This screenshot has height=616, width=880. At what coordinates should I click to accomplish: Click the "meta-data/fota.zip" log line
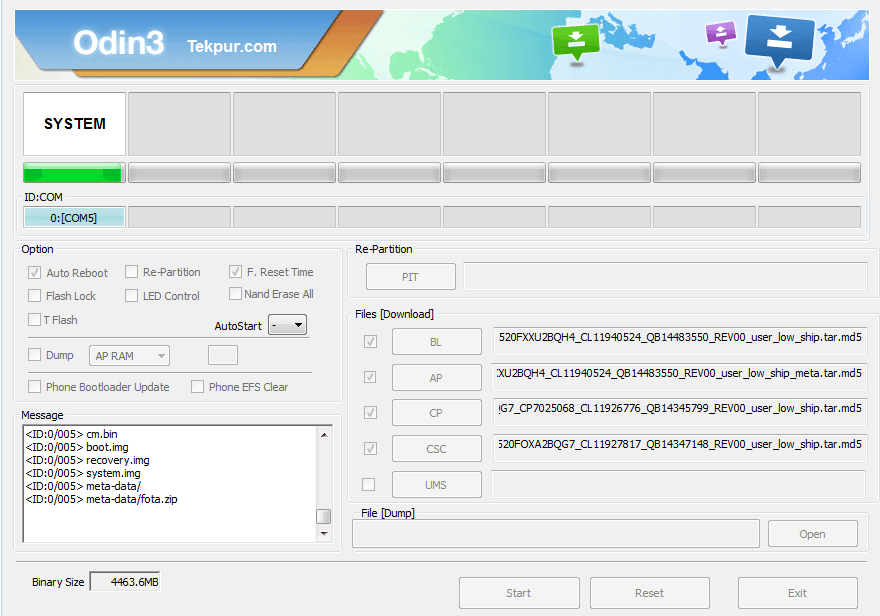102,499
